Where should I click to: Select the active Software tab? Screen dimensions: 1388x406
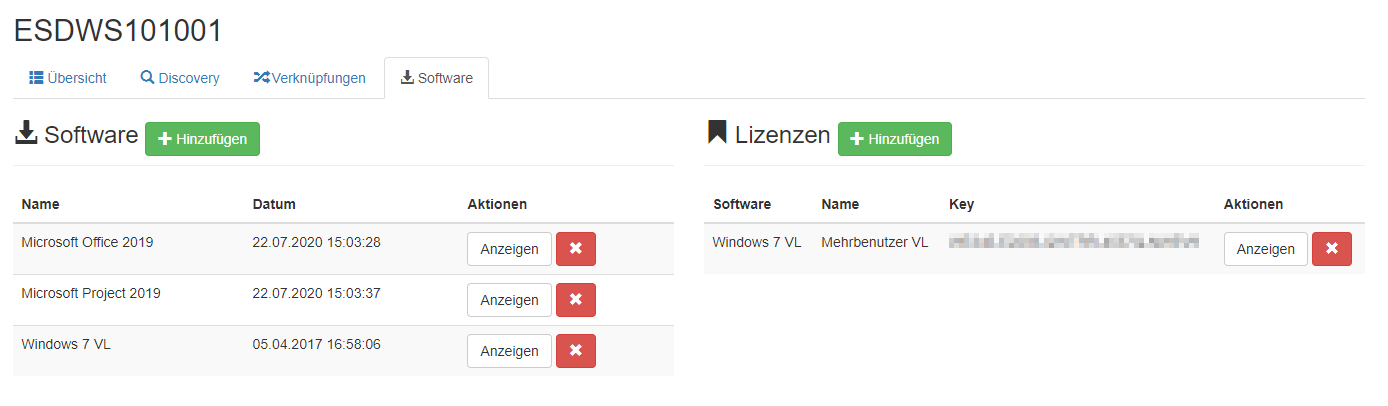tap(436, 78)
